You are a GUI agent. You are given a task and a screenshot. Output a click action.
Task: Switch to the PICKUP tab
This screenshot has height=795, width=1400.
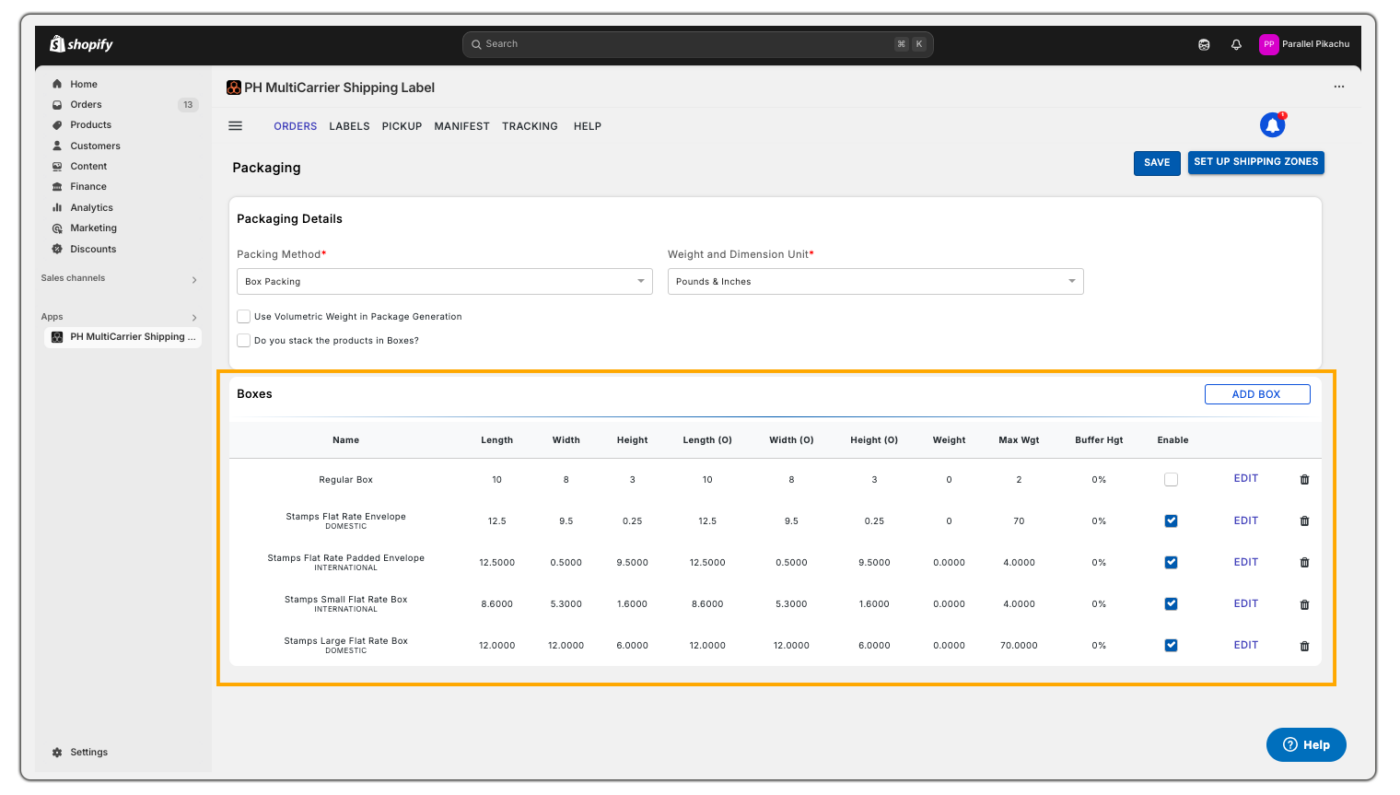tap(402, 126)
